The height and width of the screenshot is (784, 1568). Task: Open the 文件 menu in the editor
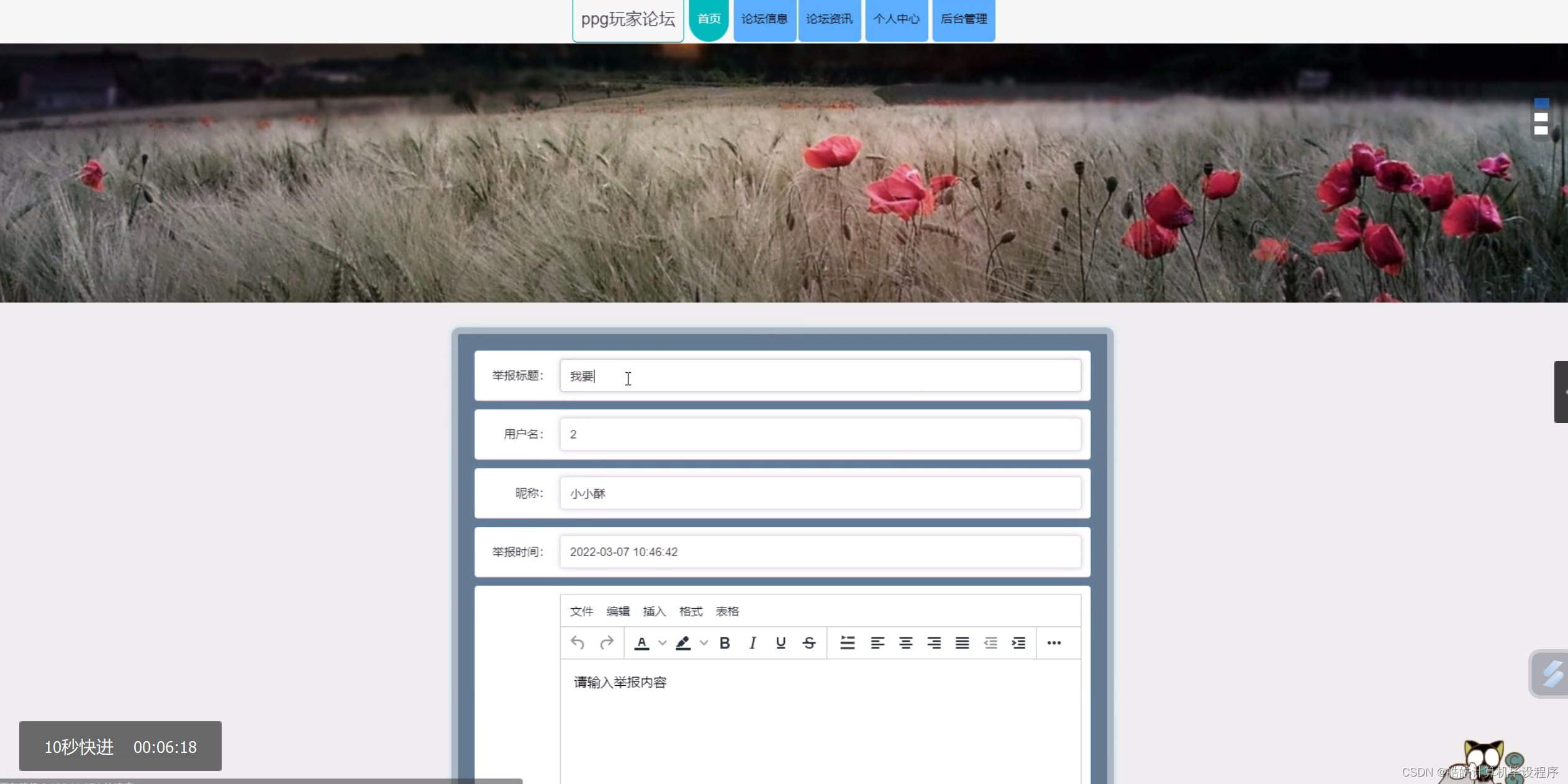(581, 611)
